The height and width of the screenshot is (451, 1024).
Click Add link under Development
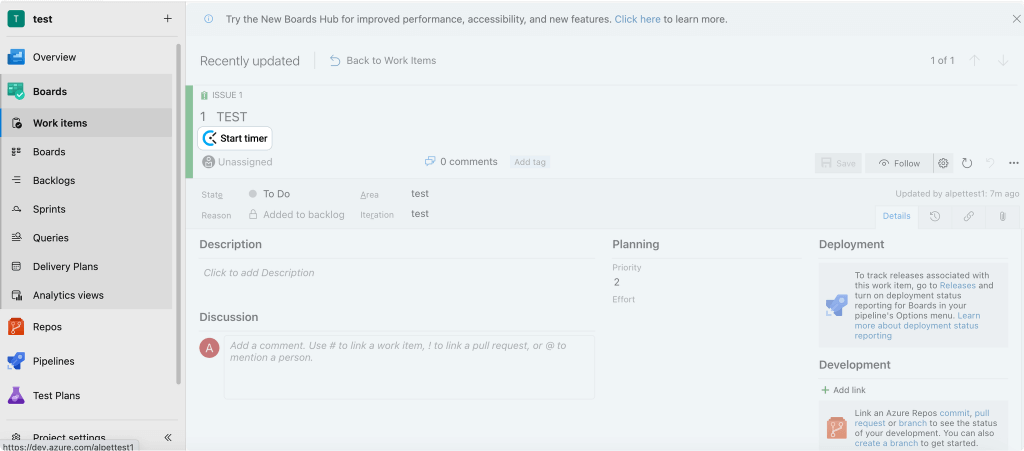(x=844, y=390)
